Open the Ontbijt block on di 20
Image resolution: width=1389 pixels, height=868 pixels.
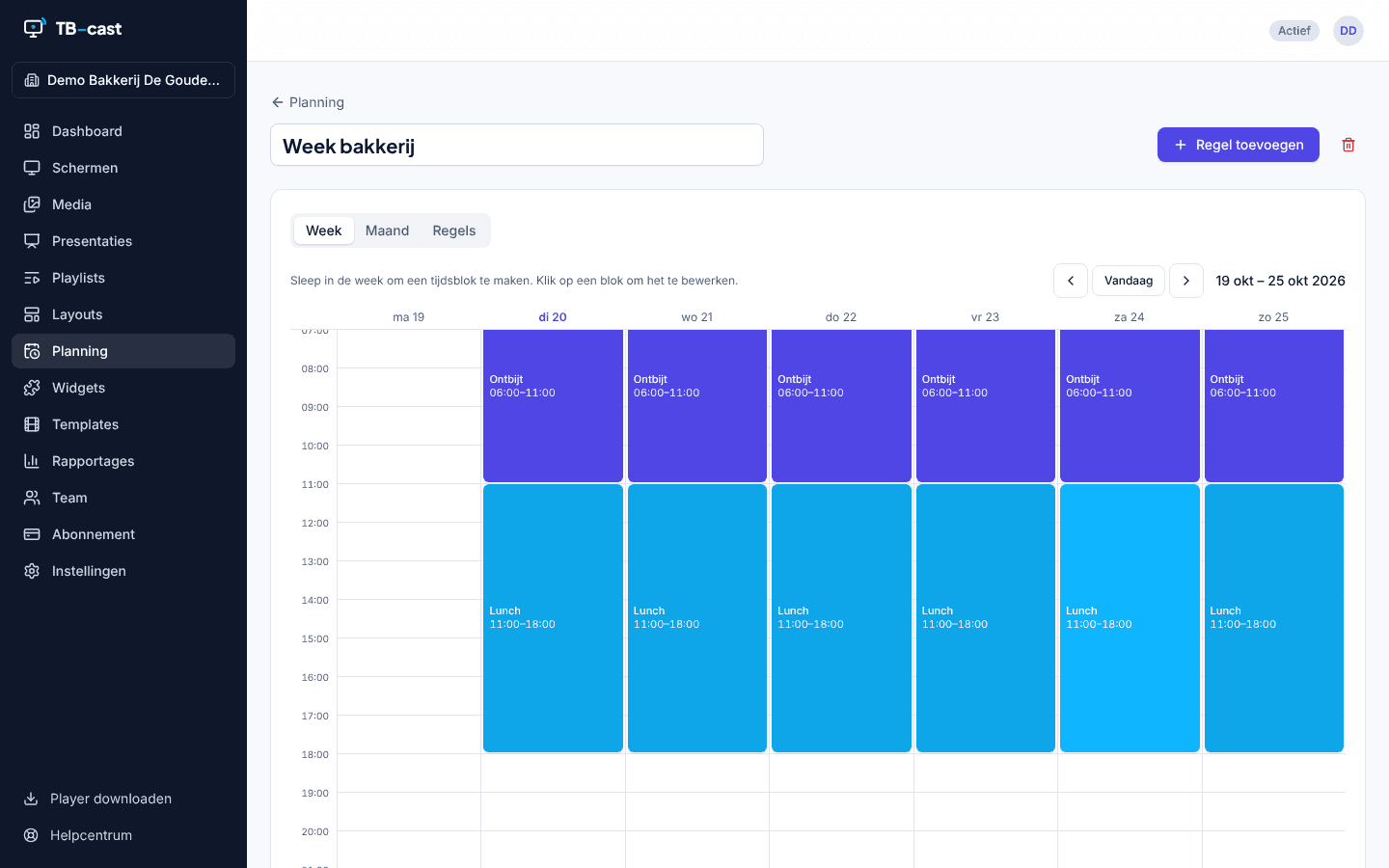tap(553, 405)
